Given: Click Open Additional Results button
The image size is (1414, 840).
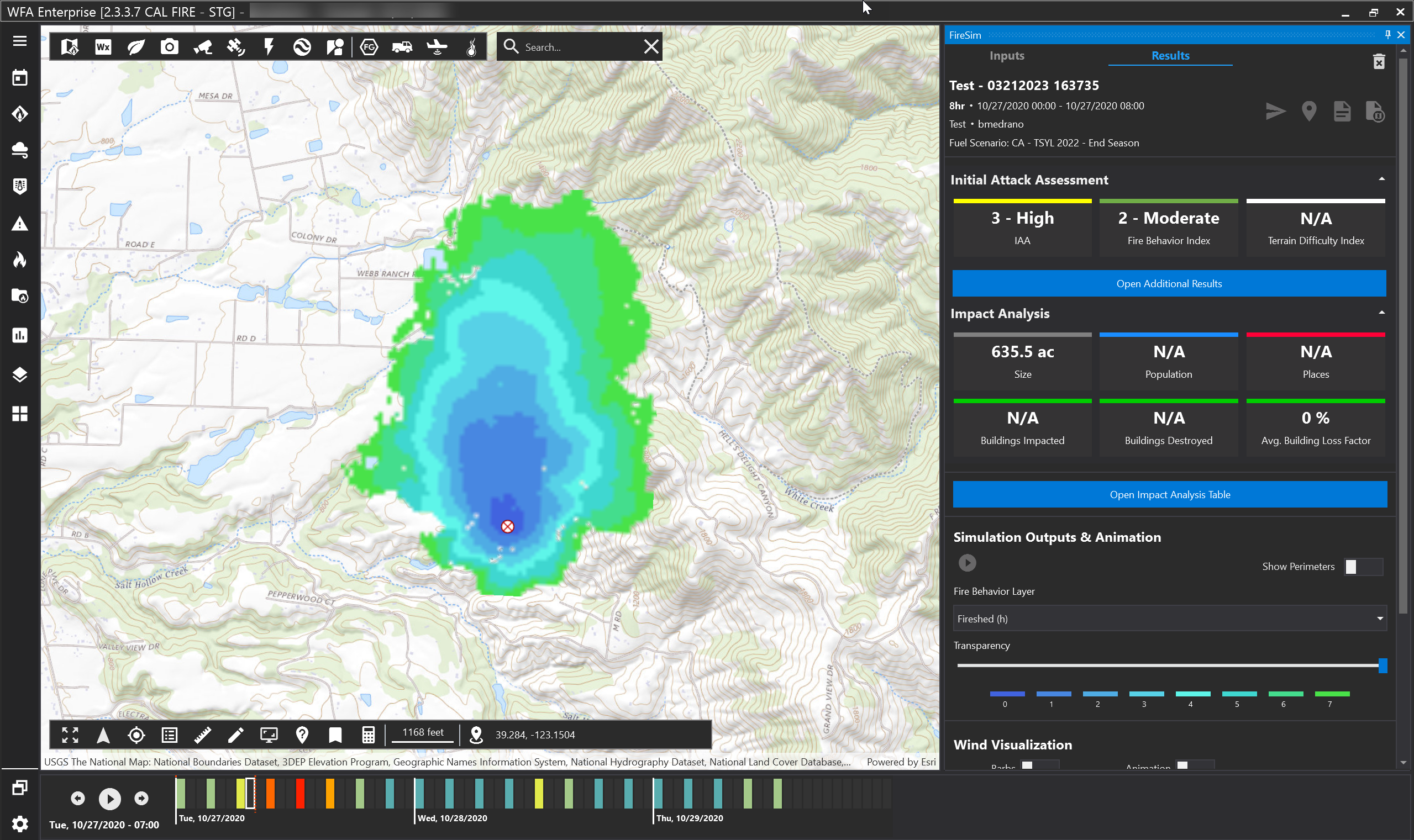Looking at the screenshot, I should (x=1169, y=283).
